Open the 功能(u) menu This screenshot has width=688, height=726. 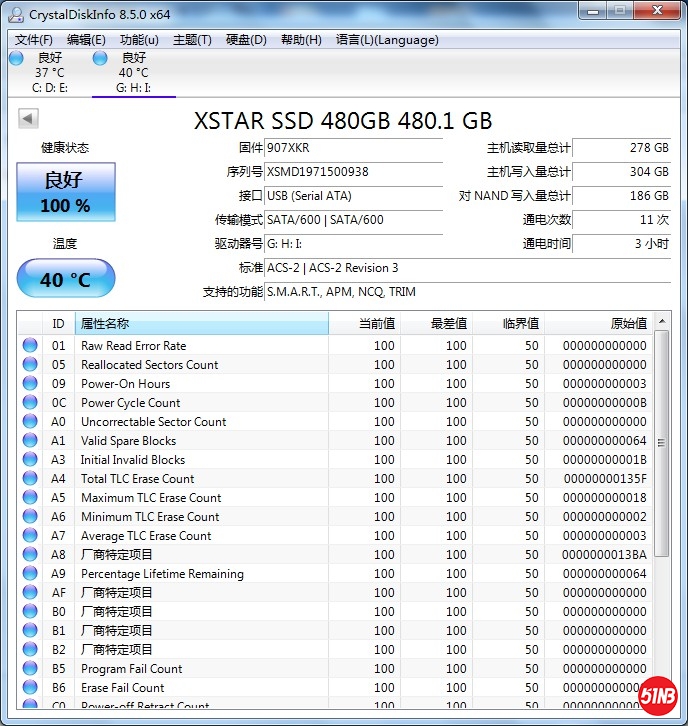coord(139,40)
